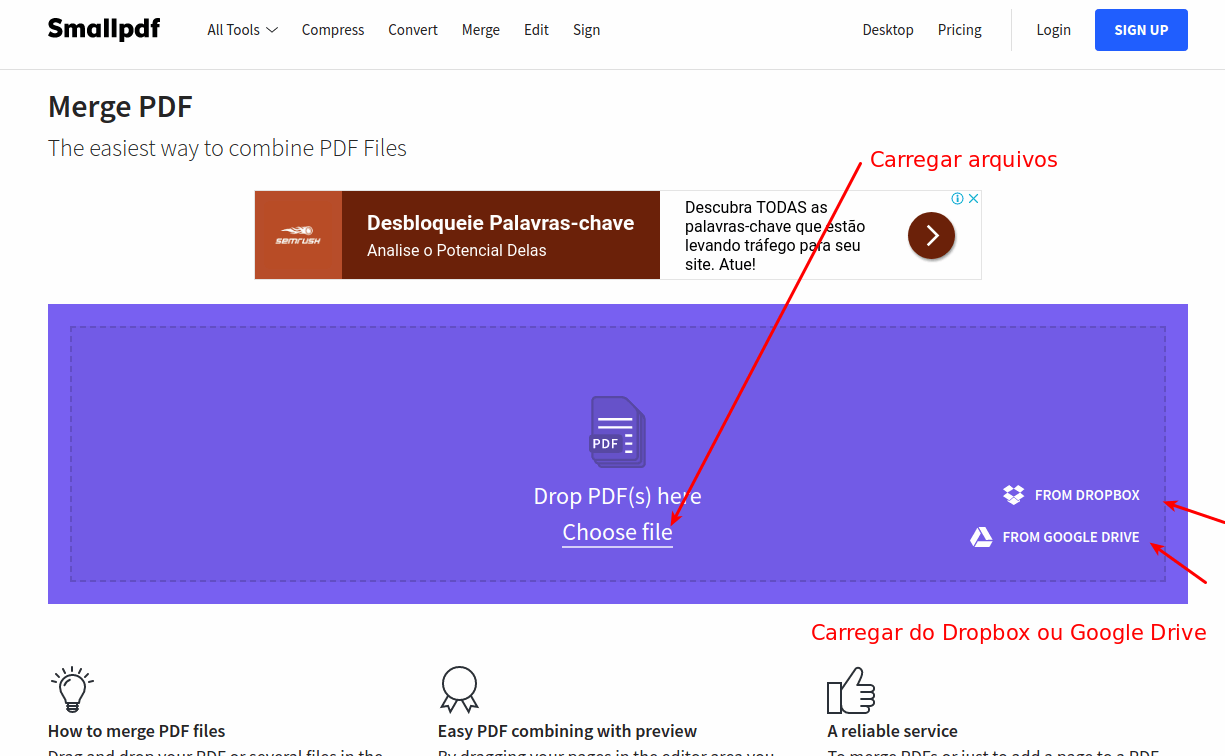The image size is (1225, 756).
Task: Open the Sign tool page
Action: [x=587, y=30]
